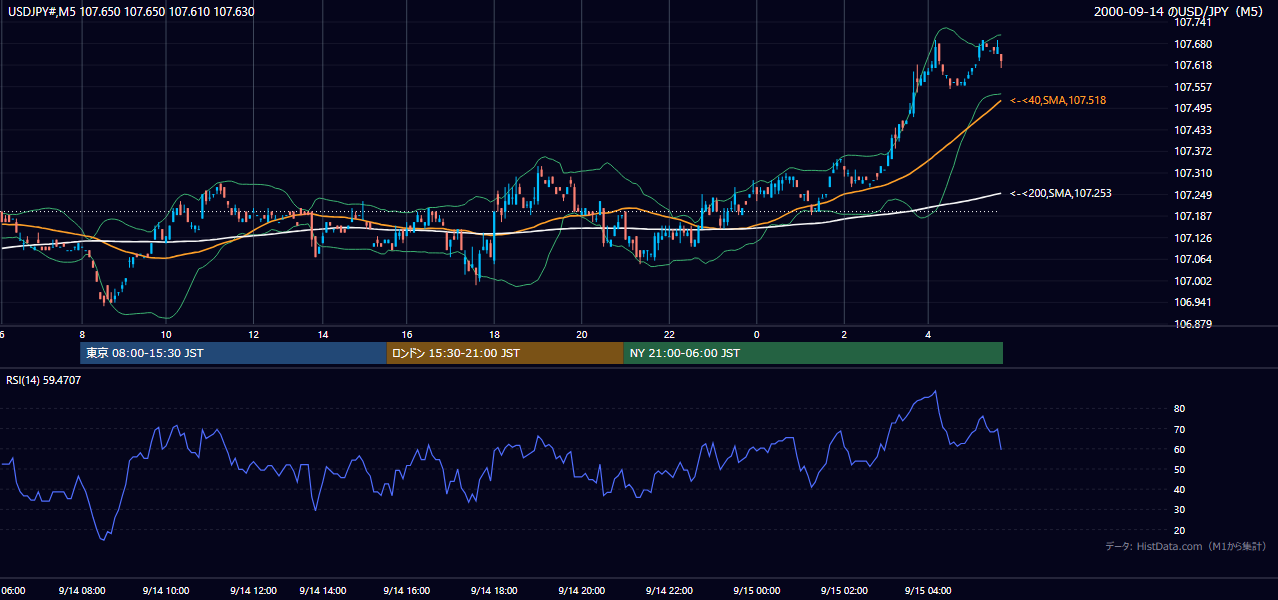Click price scale value 107.372
The image size is (1278, 600).
click(x=1193, y=151)
